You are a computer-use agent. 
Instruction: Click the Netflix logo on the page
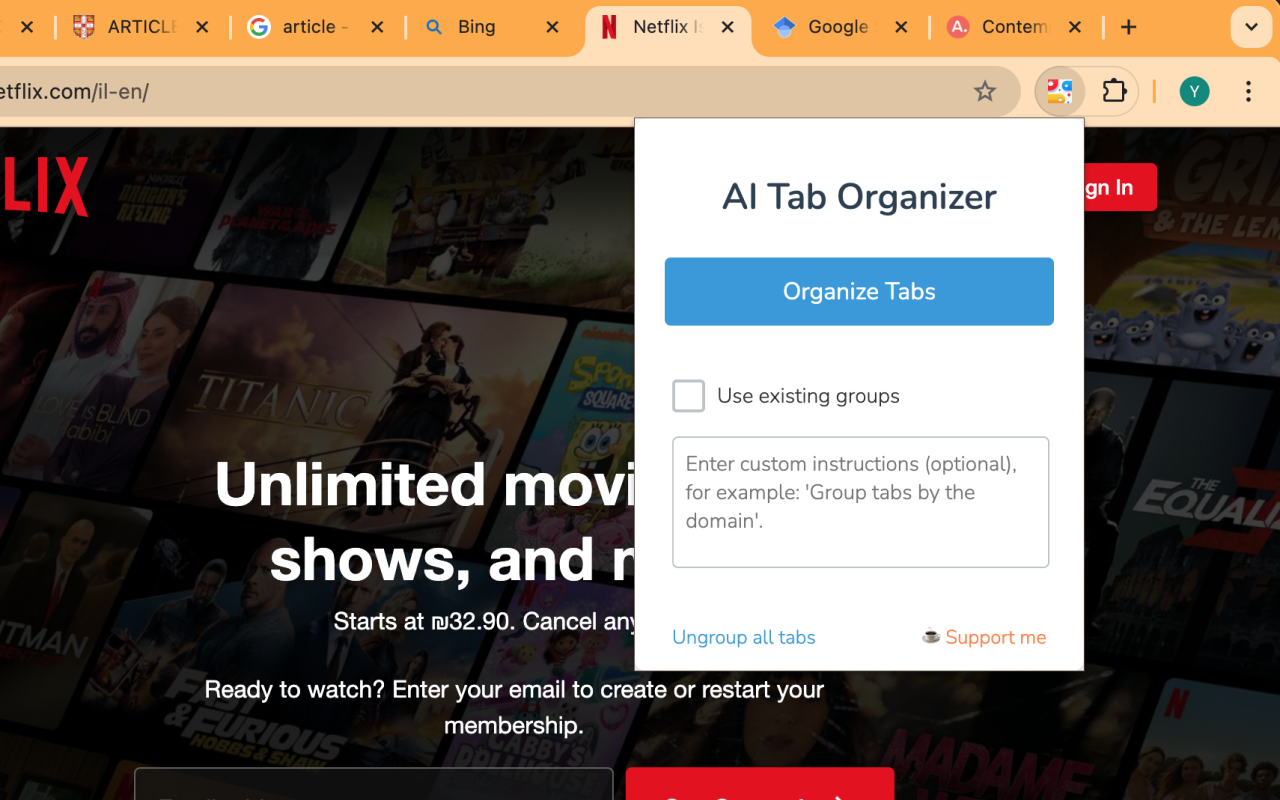44,186
